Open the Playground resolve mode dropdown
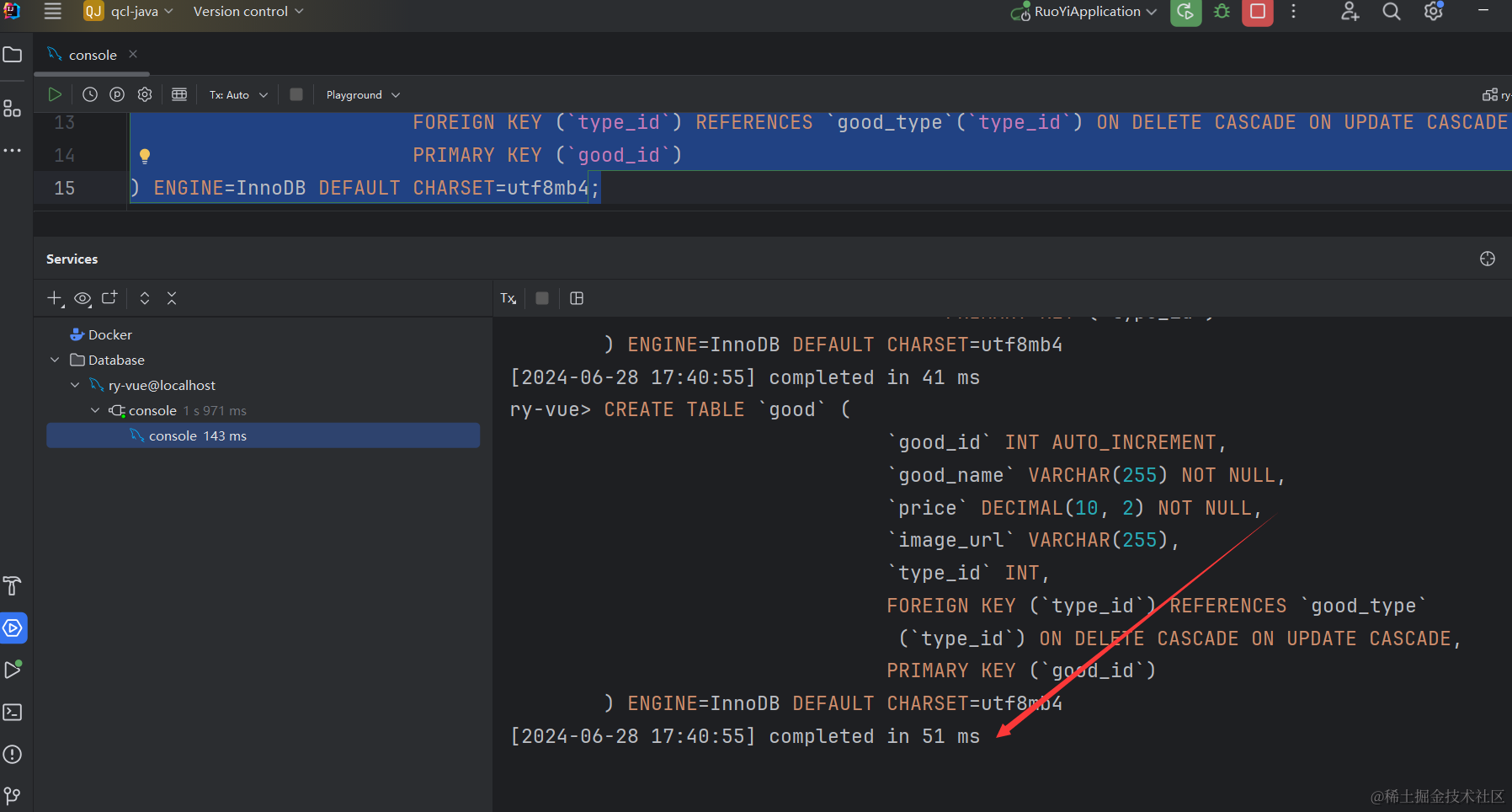The image size is (1512, 812). click(363, 95)
